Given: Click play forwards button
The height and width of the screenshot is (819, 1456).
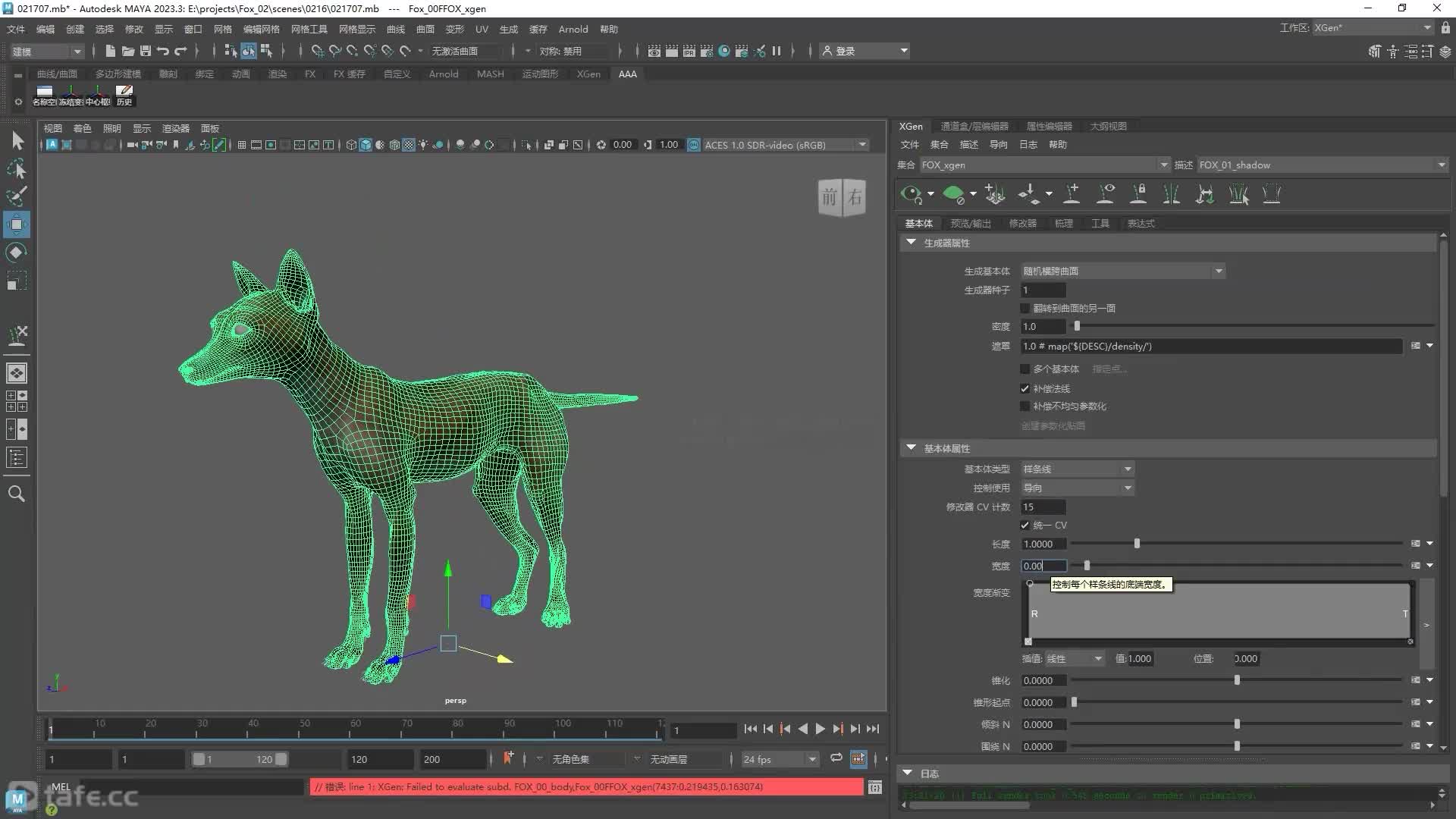Looking at the screenshot, I should pos(820,729).
